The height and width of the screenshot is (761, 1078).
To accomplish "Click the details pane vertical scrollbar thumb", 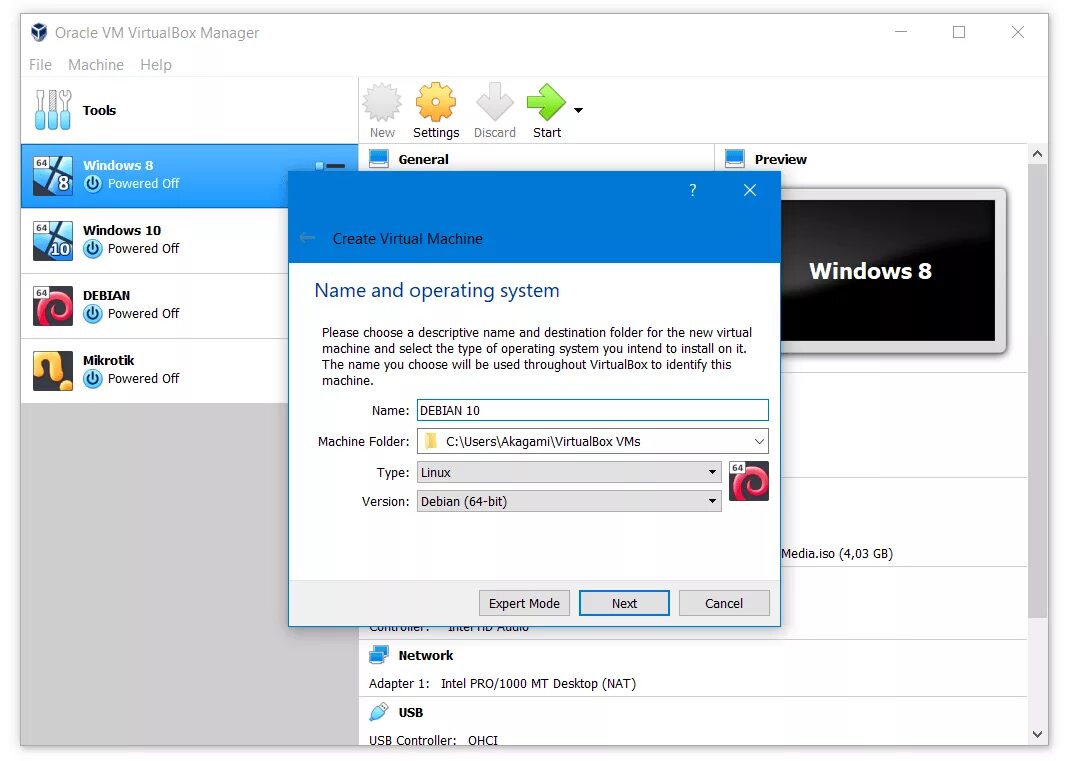I will point(1037,390).
